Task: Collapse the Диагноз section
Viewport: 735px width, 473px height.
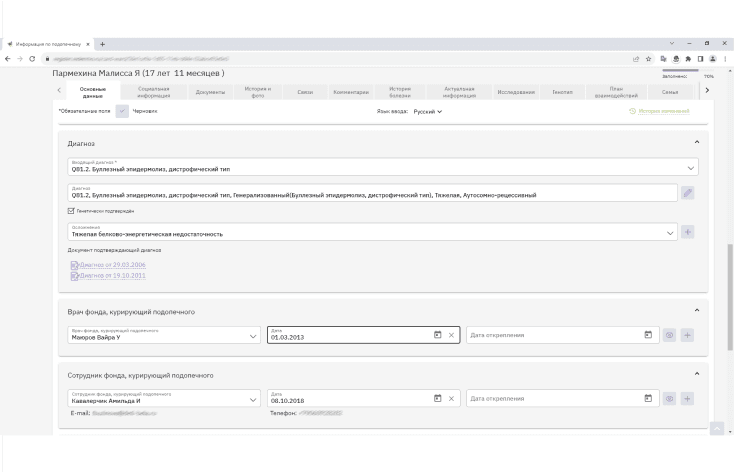Action: [x=697, y=142]
